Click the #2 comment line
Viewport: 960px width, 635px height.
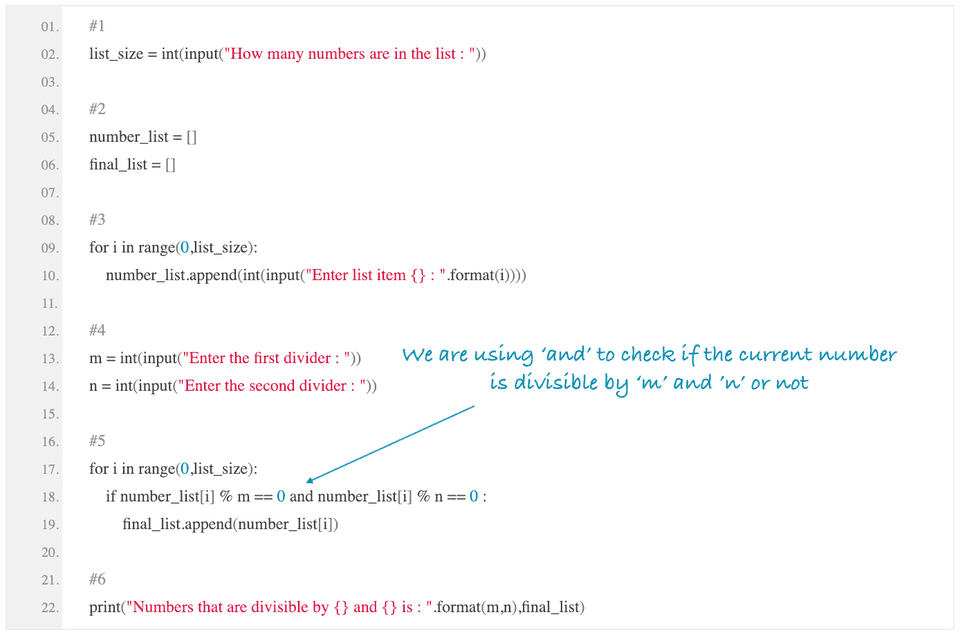pos(97,109)
